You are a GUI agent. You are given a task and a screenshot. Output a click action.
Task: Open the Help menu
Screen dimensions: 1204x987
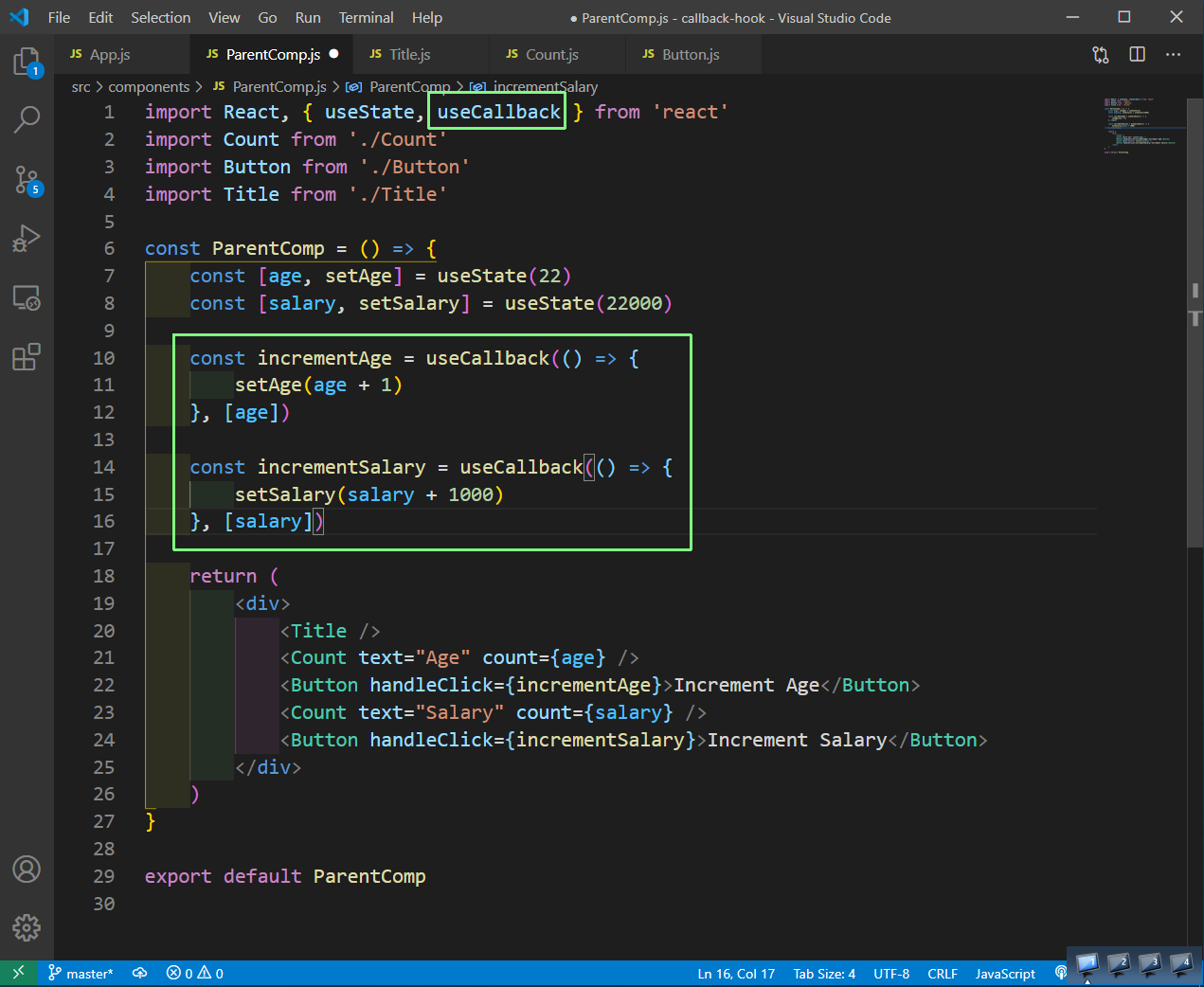click(427, 17)
